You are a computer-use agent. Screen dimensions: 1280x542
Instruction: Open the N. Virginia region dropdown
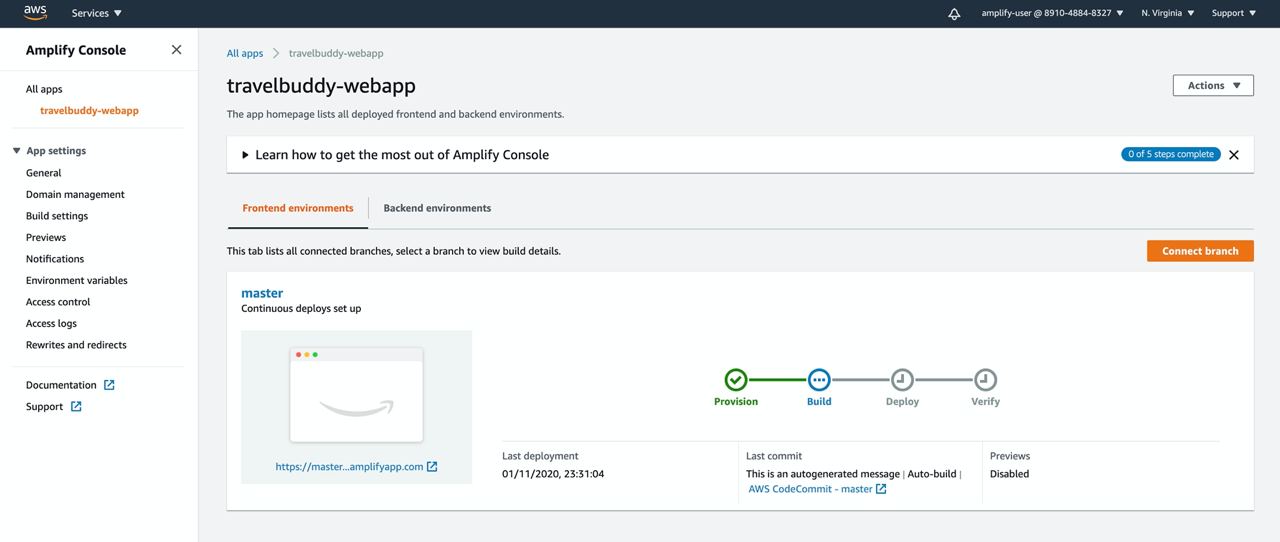coord(1167,14)
